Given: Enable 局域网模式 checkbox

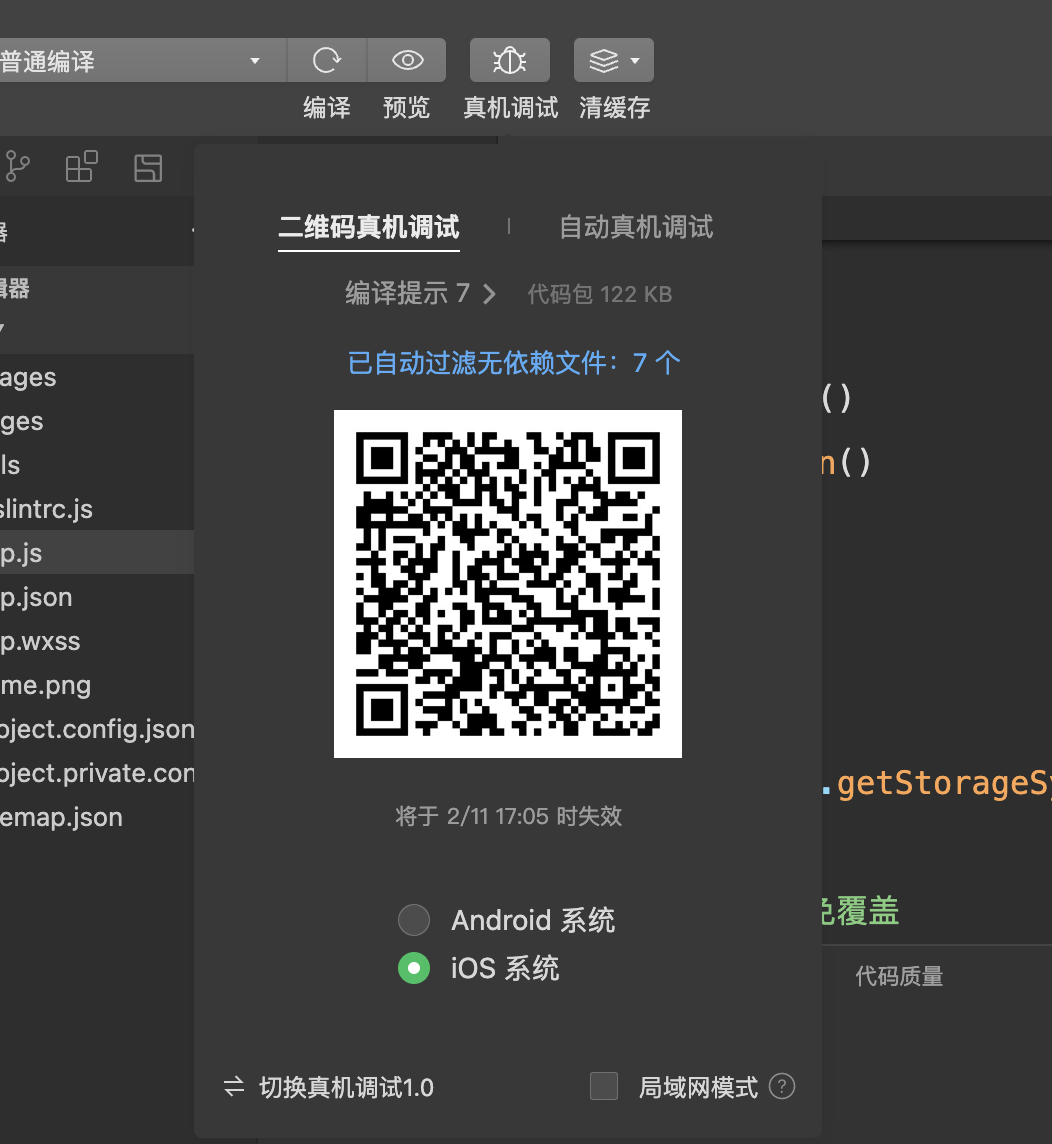Looking at the screenshot, I should pos(604,1086).
